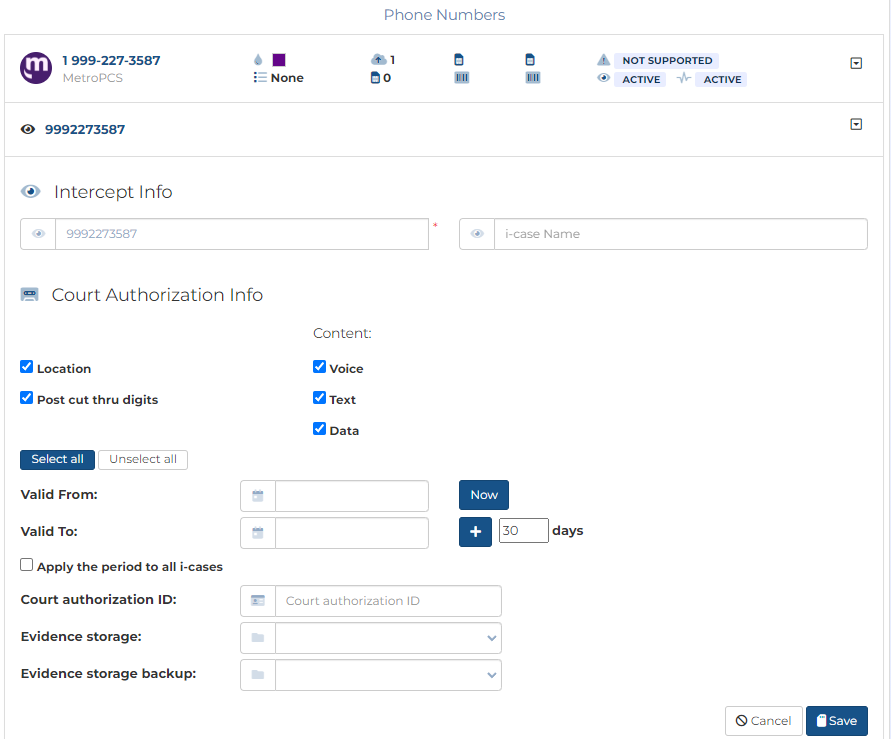Expand the 1 999-227-3587 phone row arrow
Screen dimensions: 891x739
[856, 63]
